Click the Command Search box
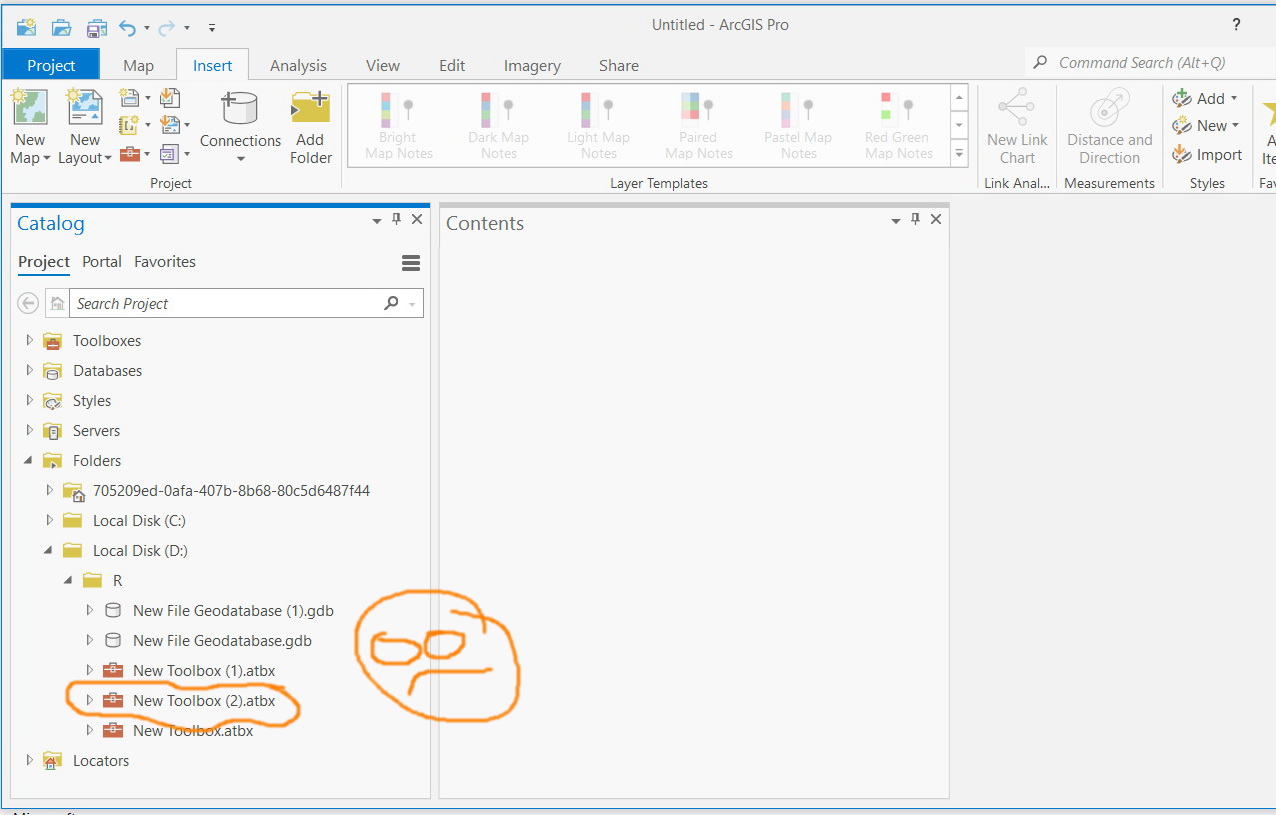1276x815 pixels. [1150, 62]
